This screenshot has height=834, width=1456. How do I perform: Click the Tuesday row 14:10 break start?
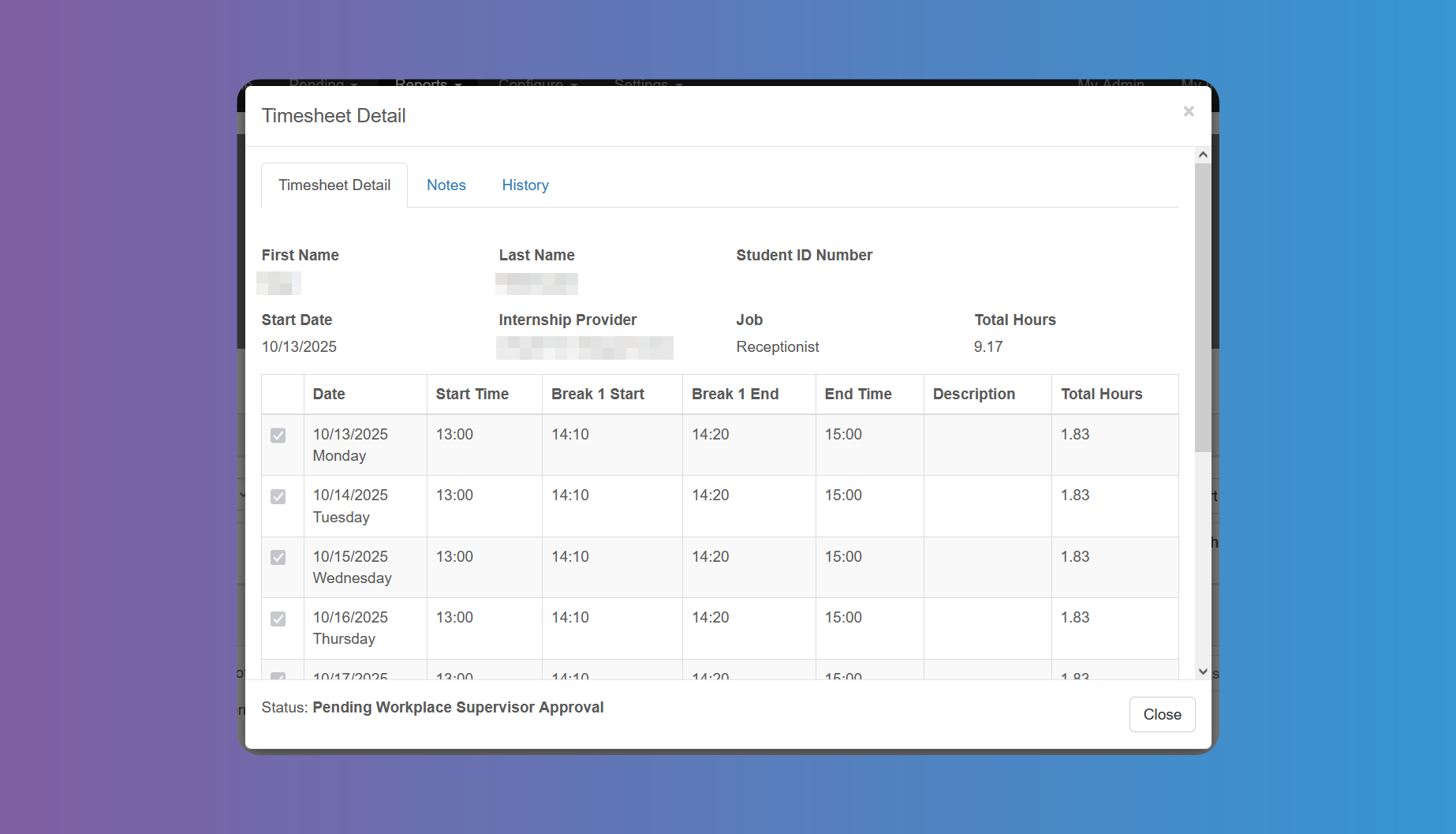coord(570,495)
